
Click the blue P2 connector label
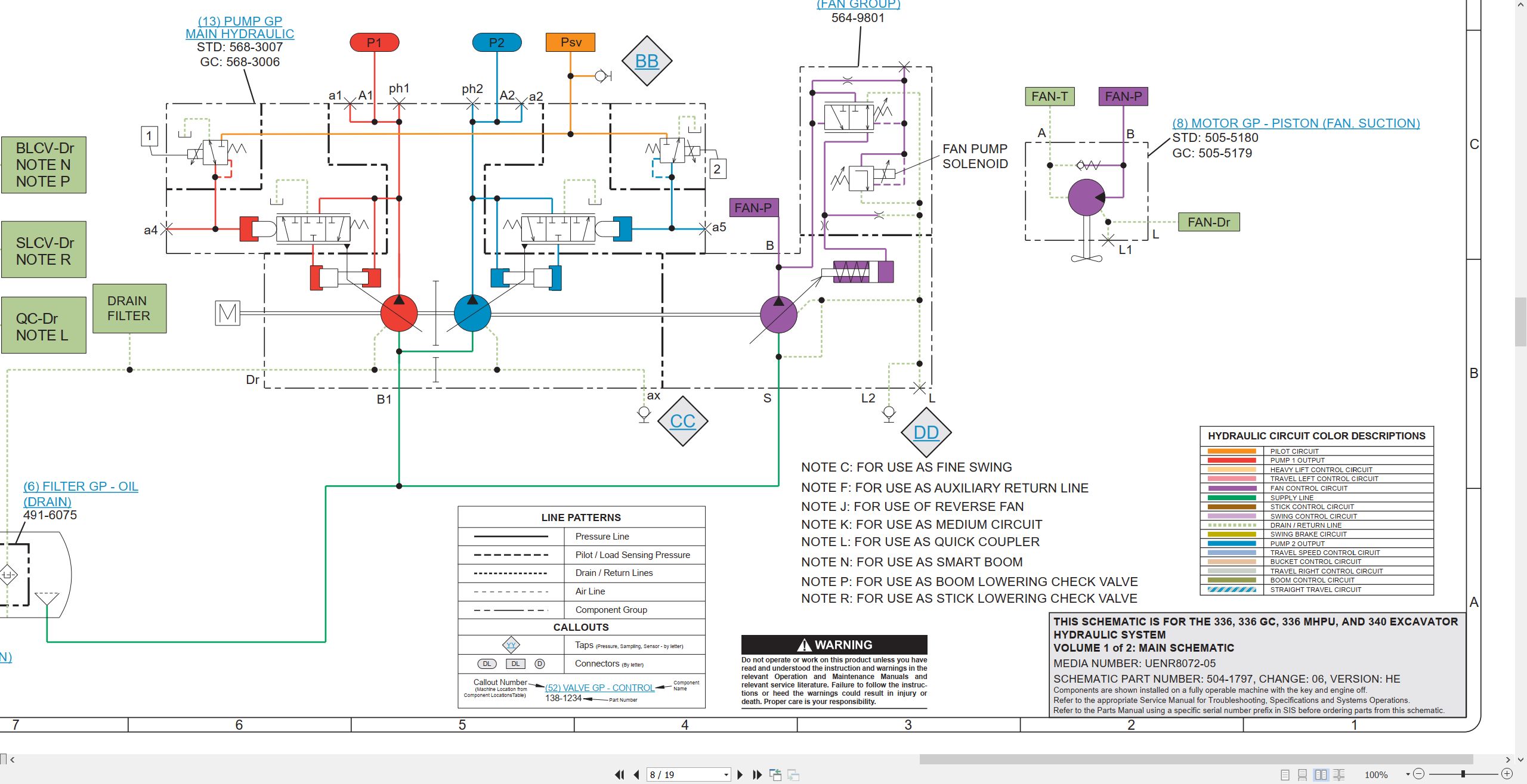496,42
